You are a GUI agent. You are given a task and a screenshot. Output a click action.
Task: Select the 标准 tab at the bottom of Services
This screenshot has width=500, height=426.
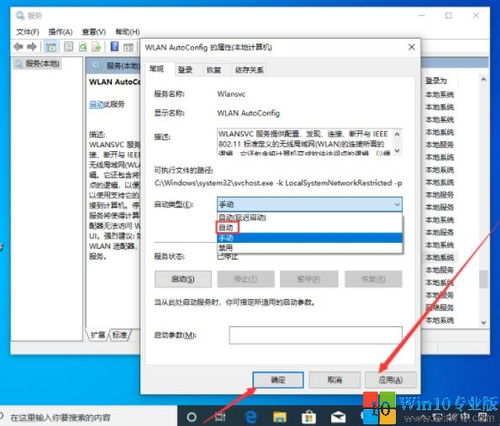pos(119,334)
